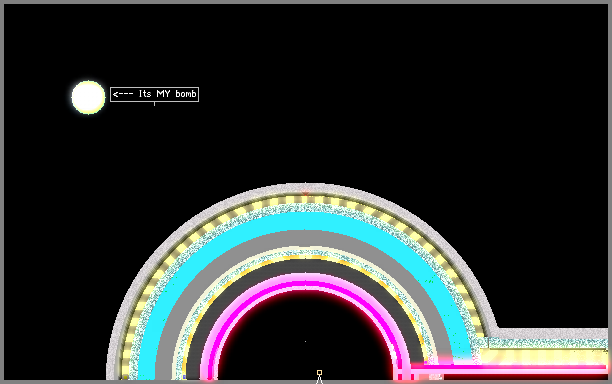Click the small red marker atop the dome

(306, 193)
